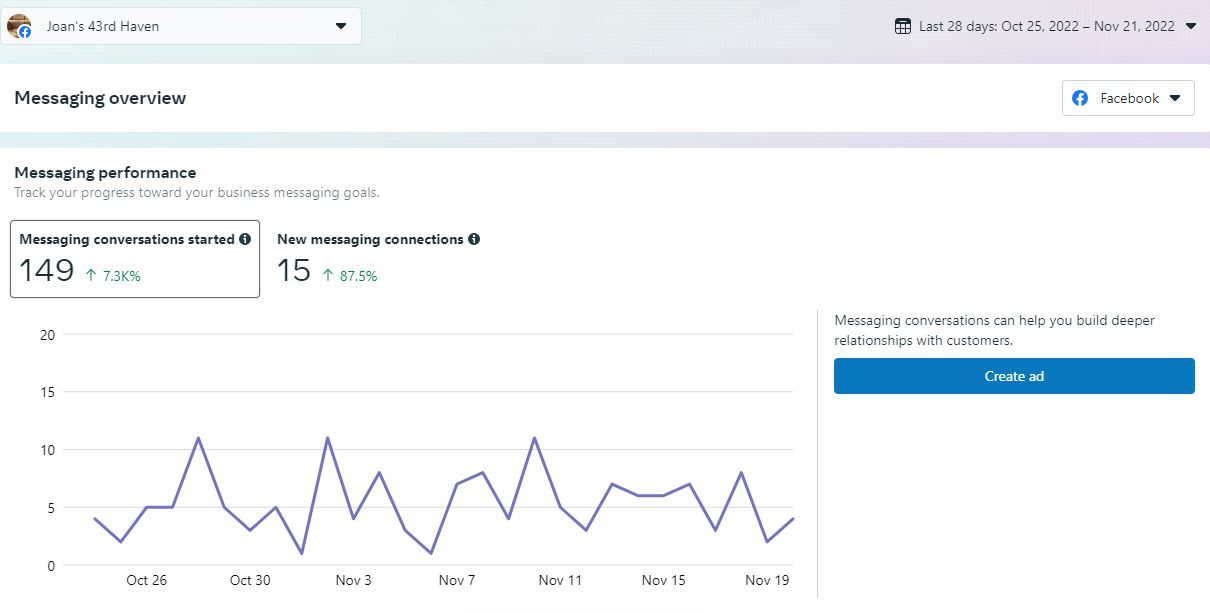Click the Oct 30 label on chart axis

point(250,580)
